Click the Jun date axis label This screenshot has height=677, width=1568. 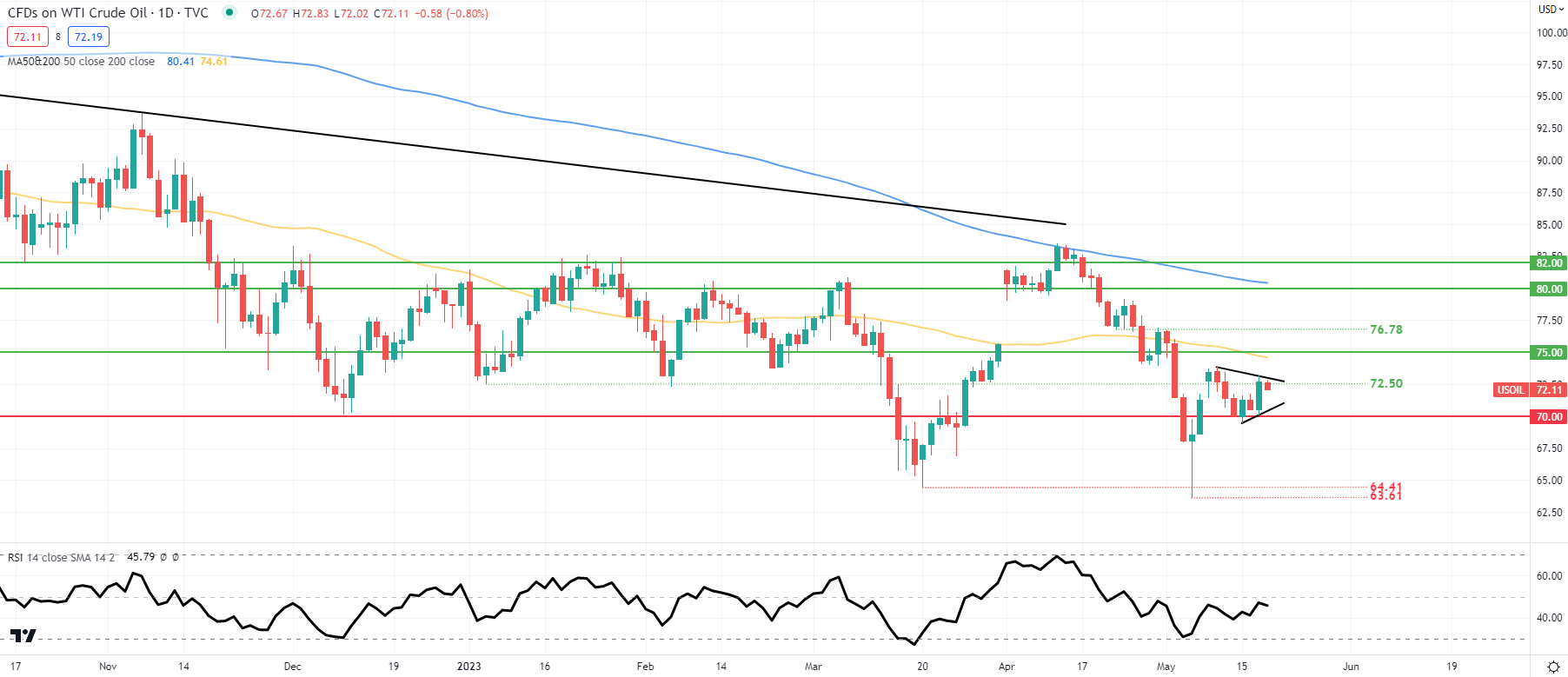point(1351,667)
